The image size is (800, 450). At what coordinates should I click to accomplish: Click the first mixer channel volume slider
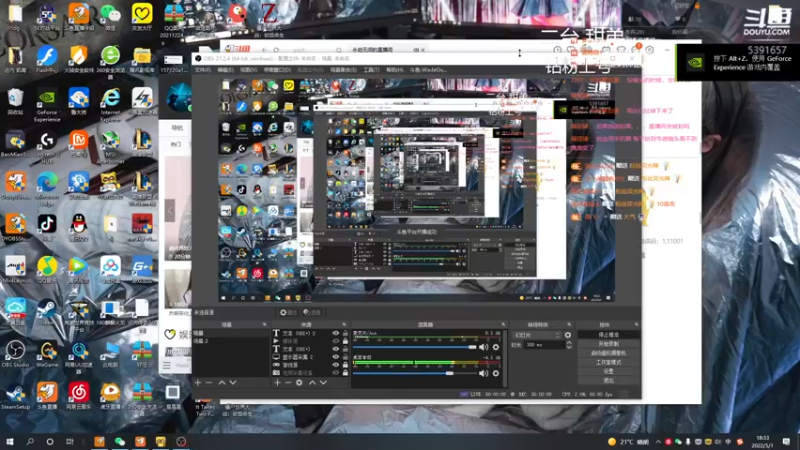point(415,347)
